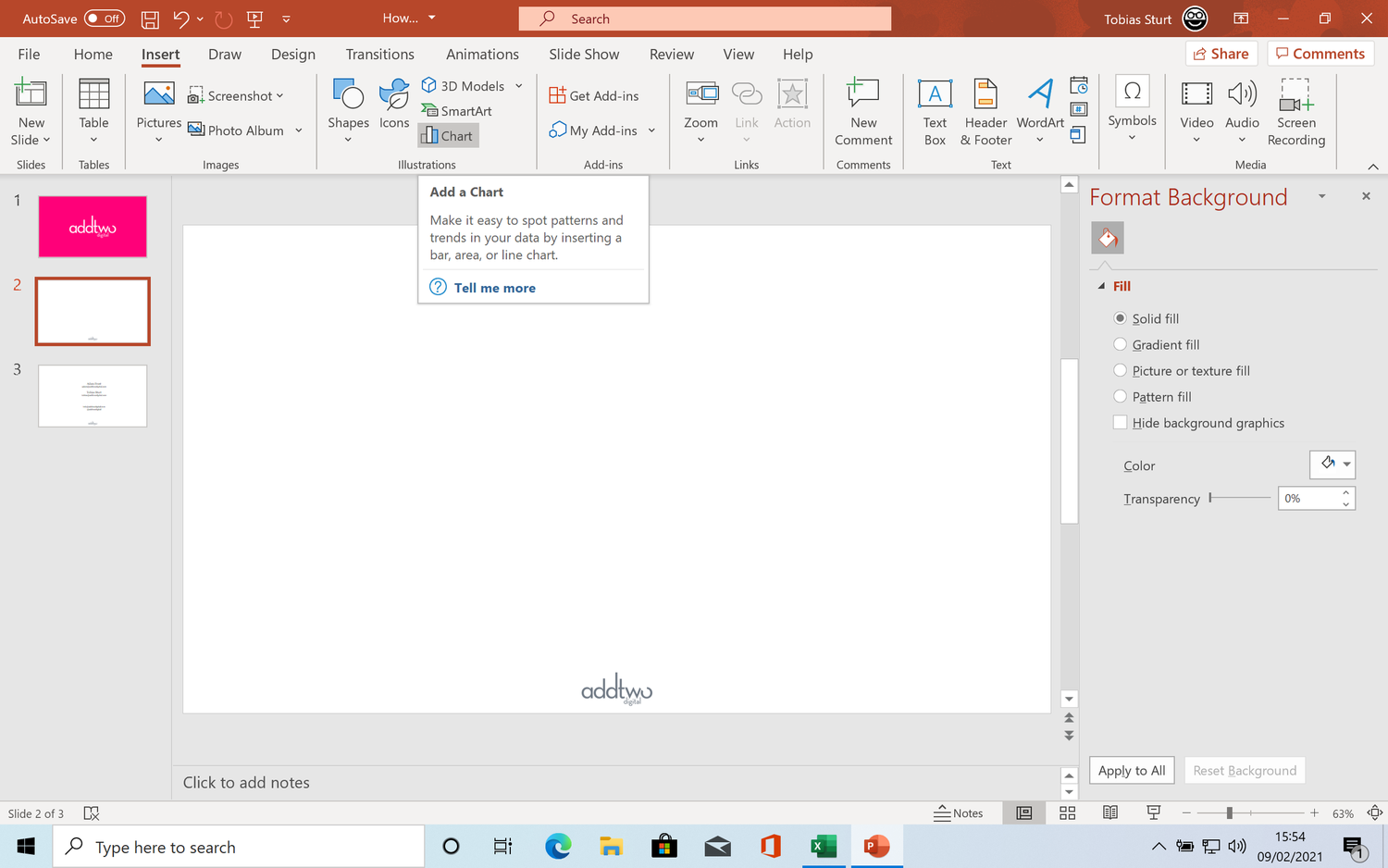Open the Review ribbon tab
Viewport: 1388px width, 868px height.
pos(671,54)
